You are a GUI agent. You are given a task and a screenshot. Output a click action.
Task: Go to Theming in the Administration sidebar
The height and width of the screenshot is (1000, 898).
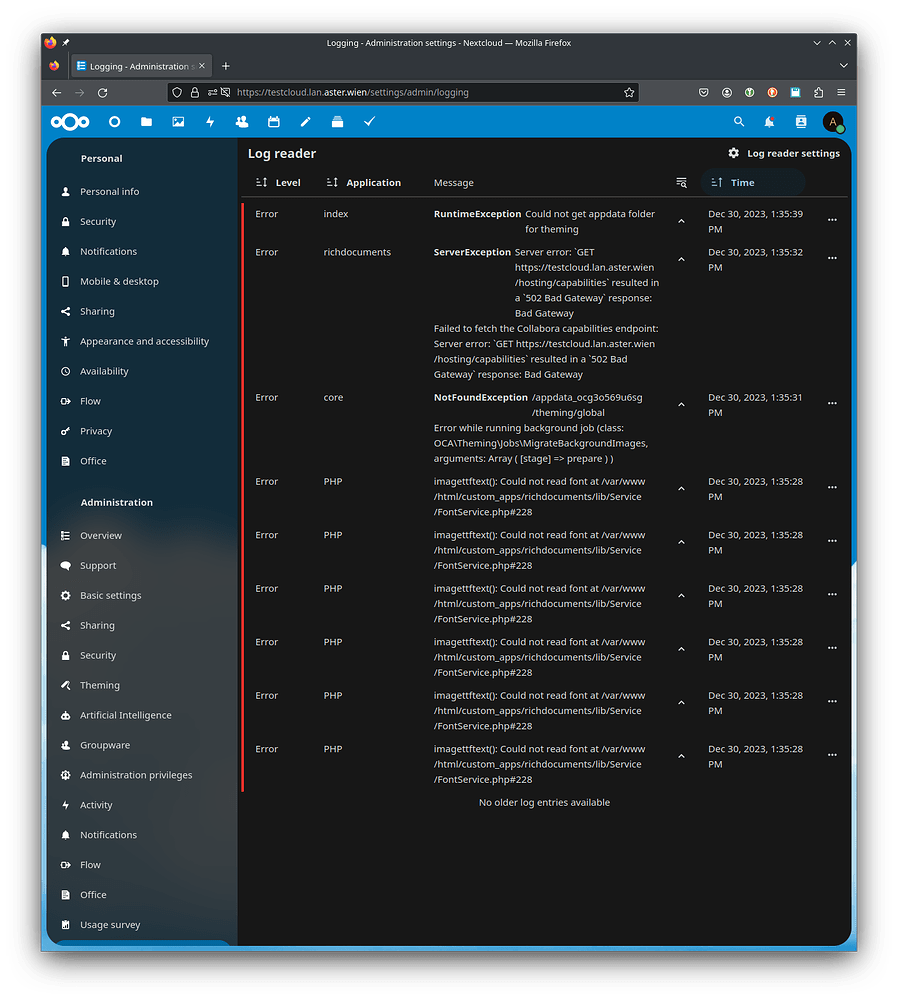tap(100, 685)
